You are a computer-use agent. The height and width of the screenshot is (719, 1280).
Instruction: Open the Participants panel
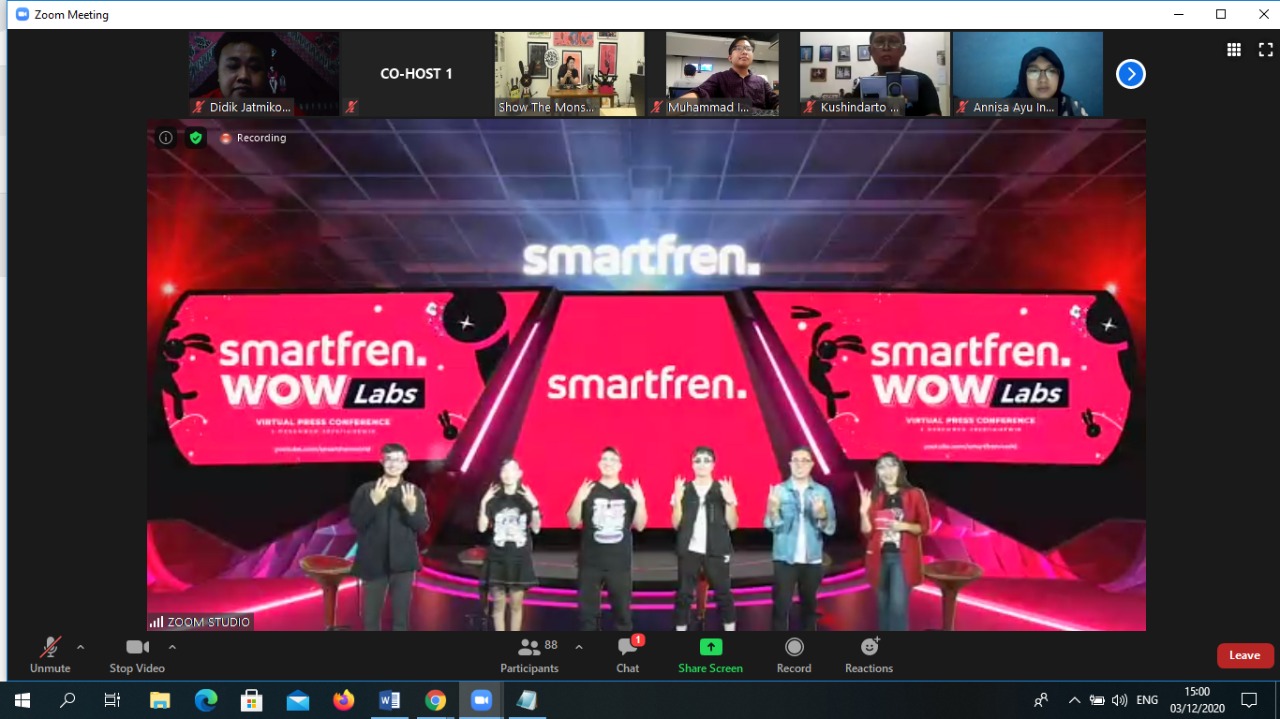pyautogui.click(x=530, y=655)
